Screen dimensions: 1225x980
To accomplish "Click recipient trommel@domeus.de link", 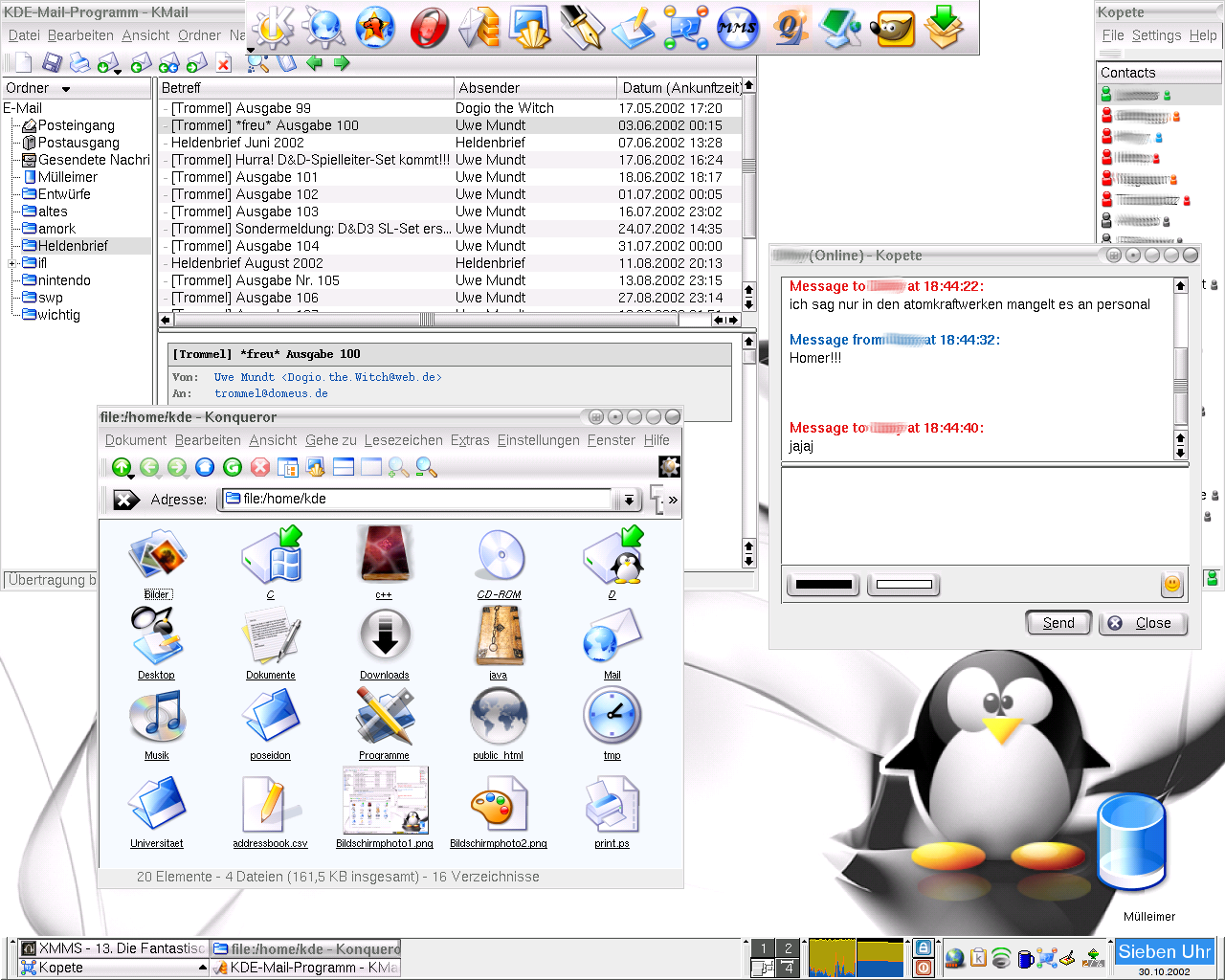I will tap(271, 393).
